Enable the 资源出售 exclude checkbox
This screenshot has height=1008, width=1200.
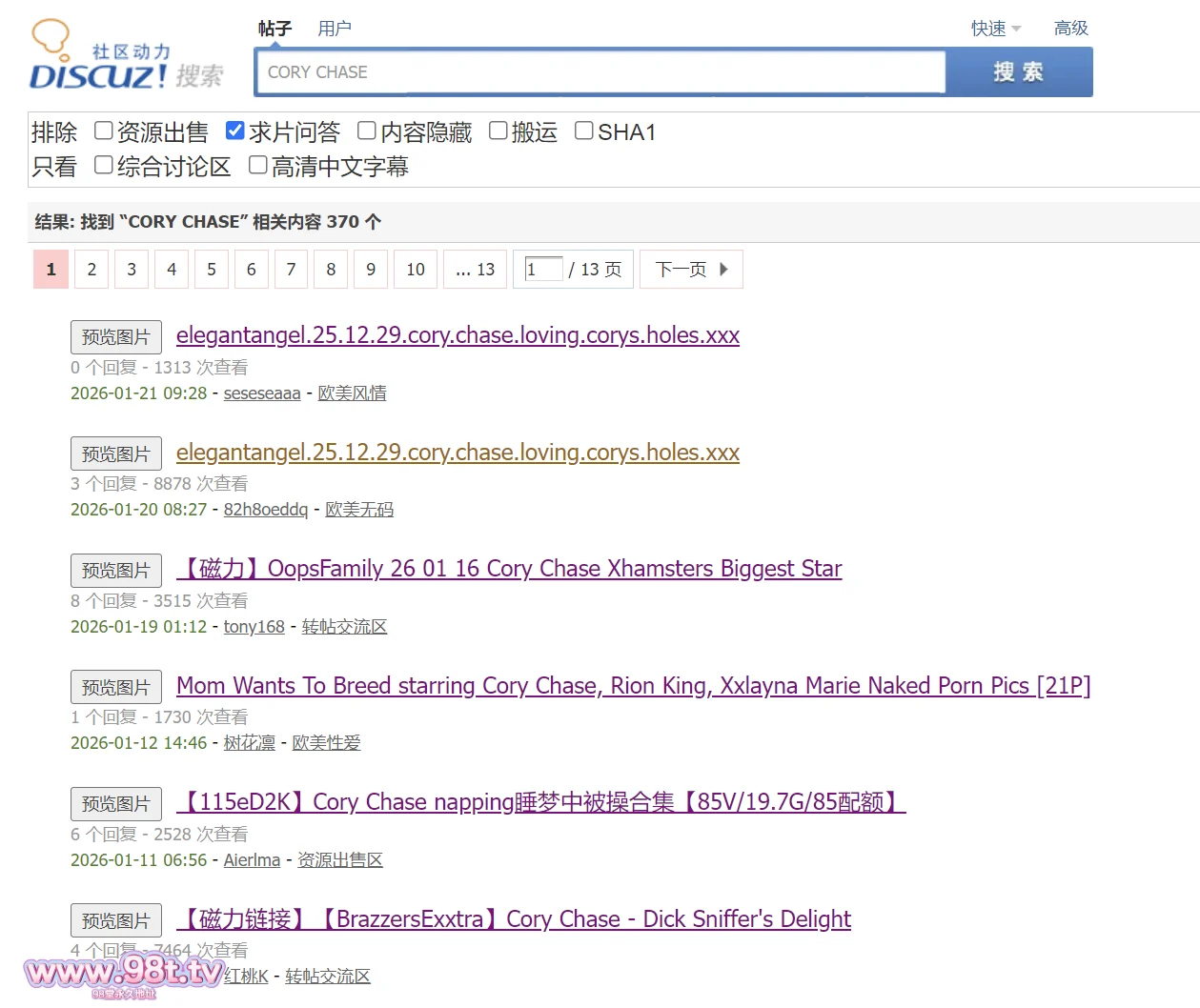point(104,131)
